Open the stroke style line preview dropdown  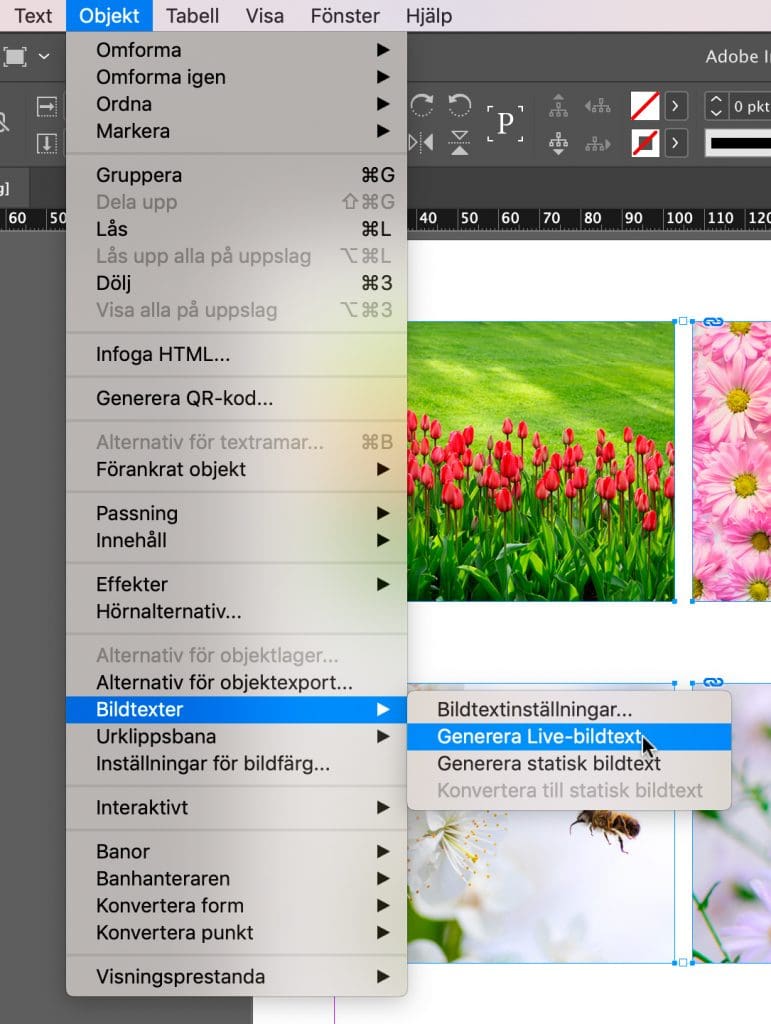tap(738, 143)
